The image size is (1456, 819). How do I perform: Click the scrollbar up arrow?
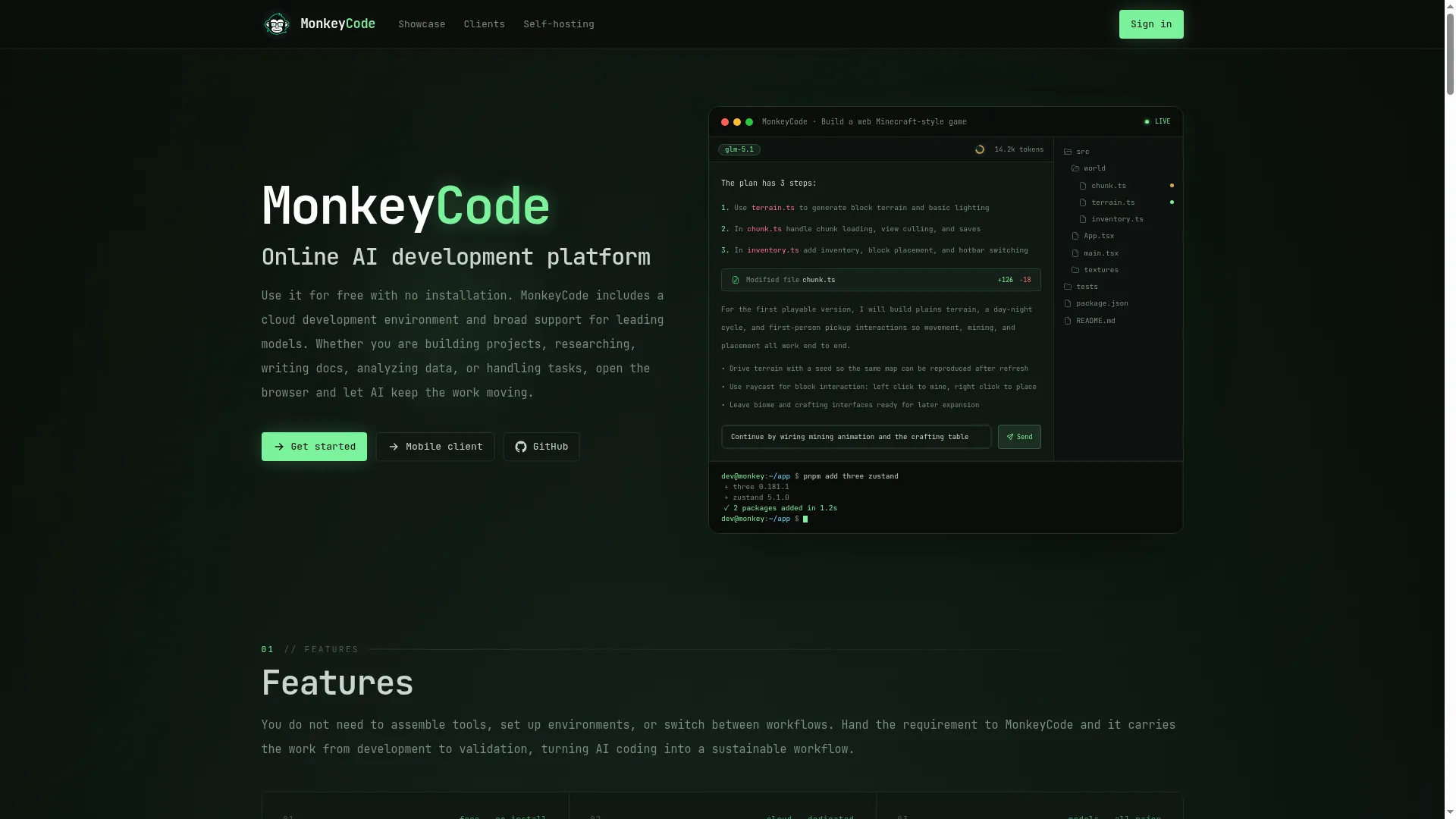point(1450,5)
